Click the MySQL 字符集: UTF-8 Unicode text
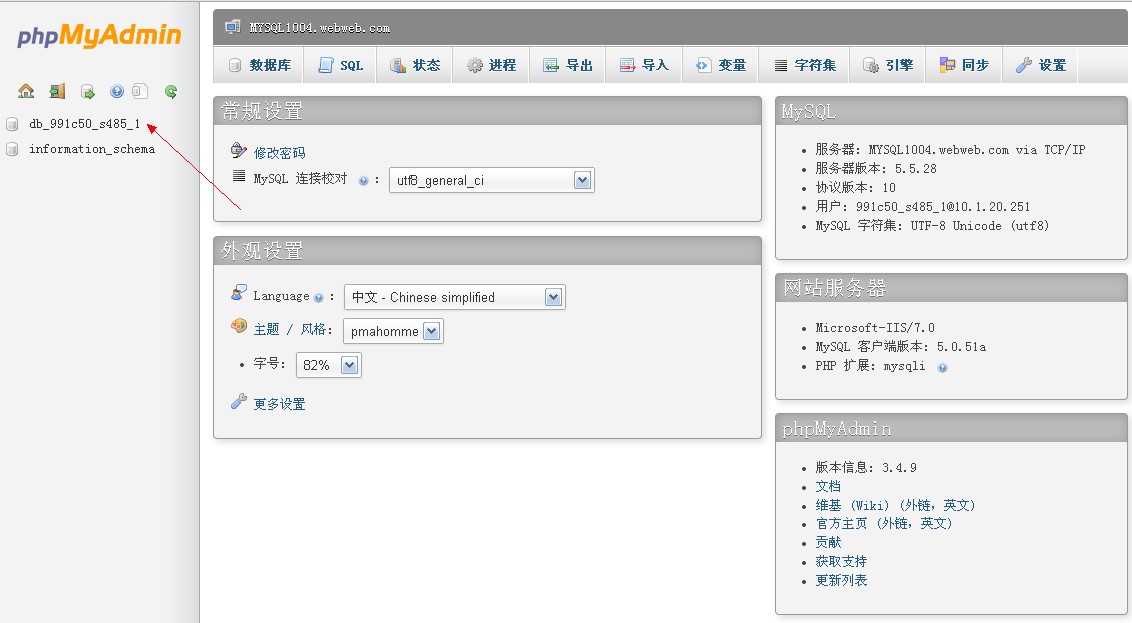 tap(932, 226)
